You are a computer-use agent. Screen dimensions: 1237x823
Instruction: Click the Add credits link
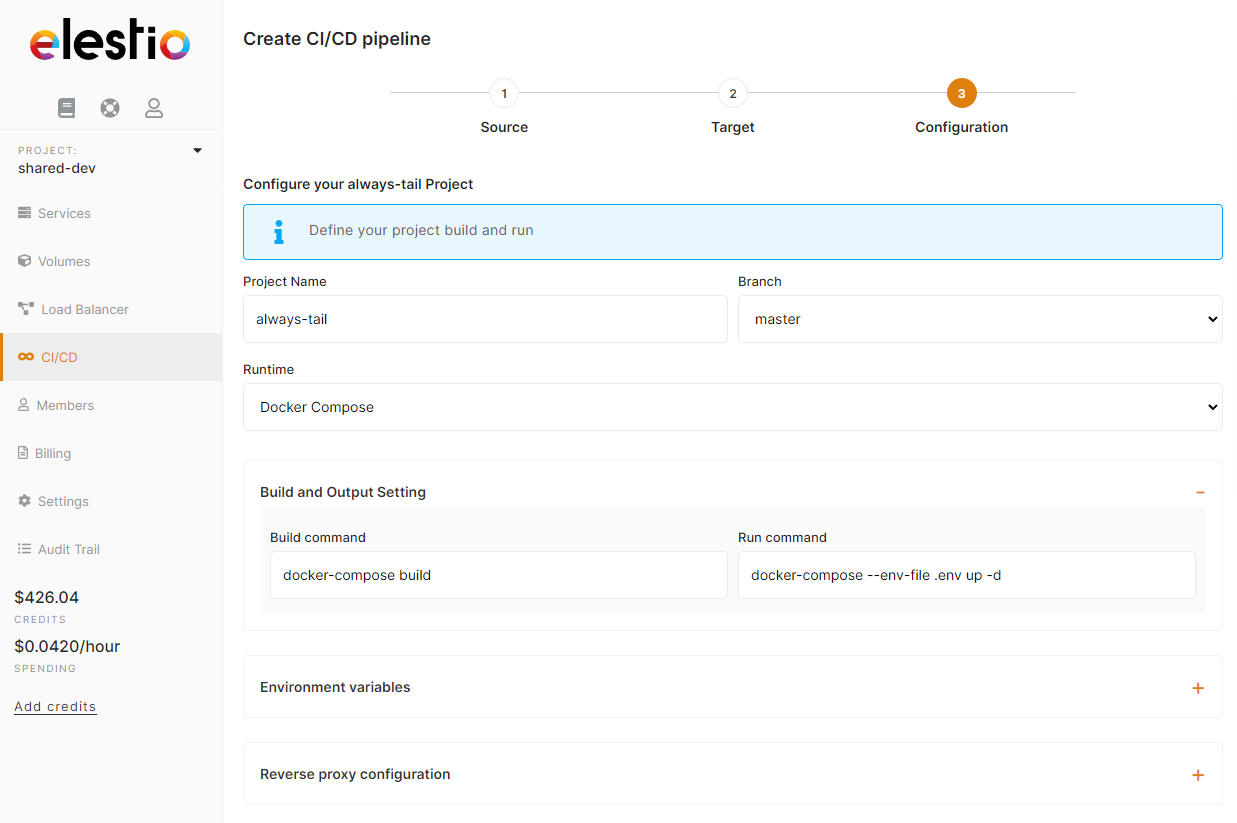pyautogui.click(x=55, y=706)
